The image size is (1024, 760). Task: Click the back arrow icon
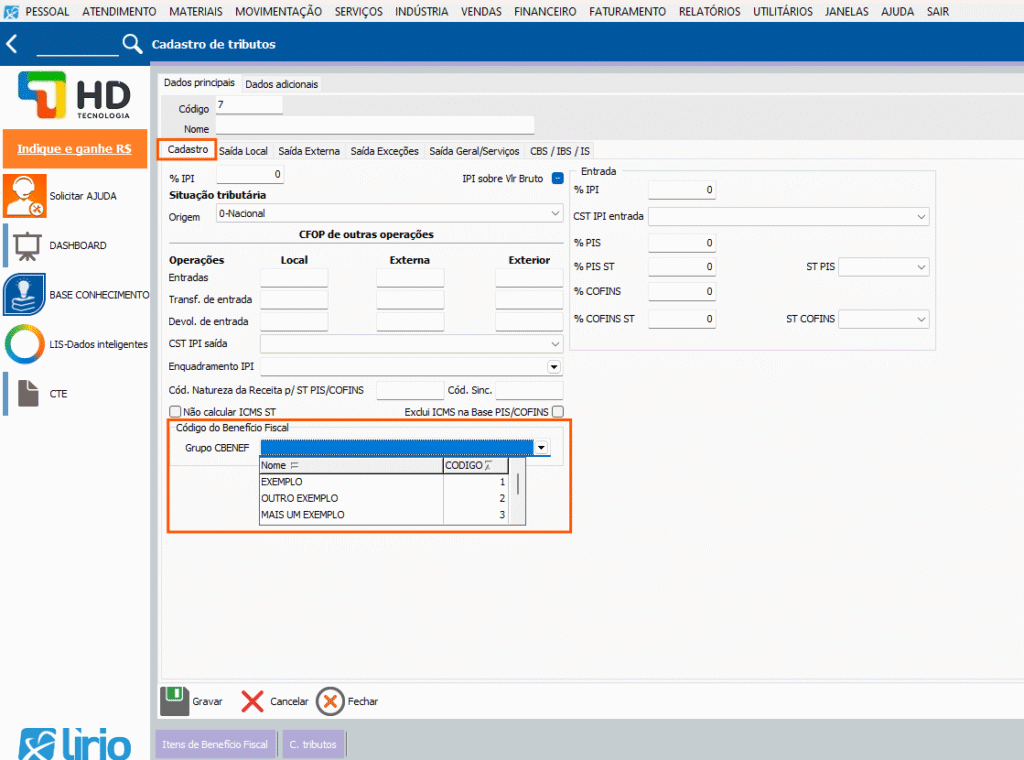click(12, 44)
